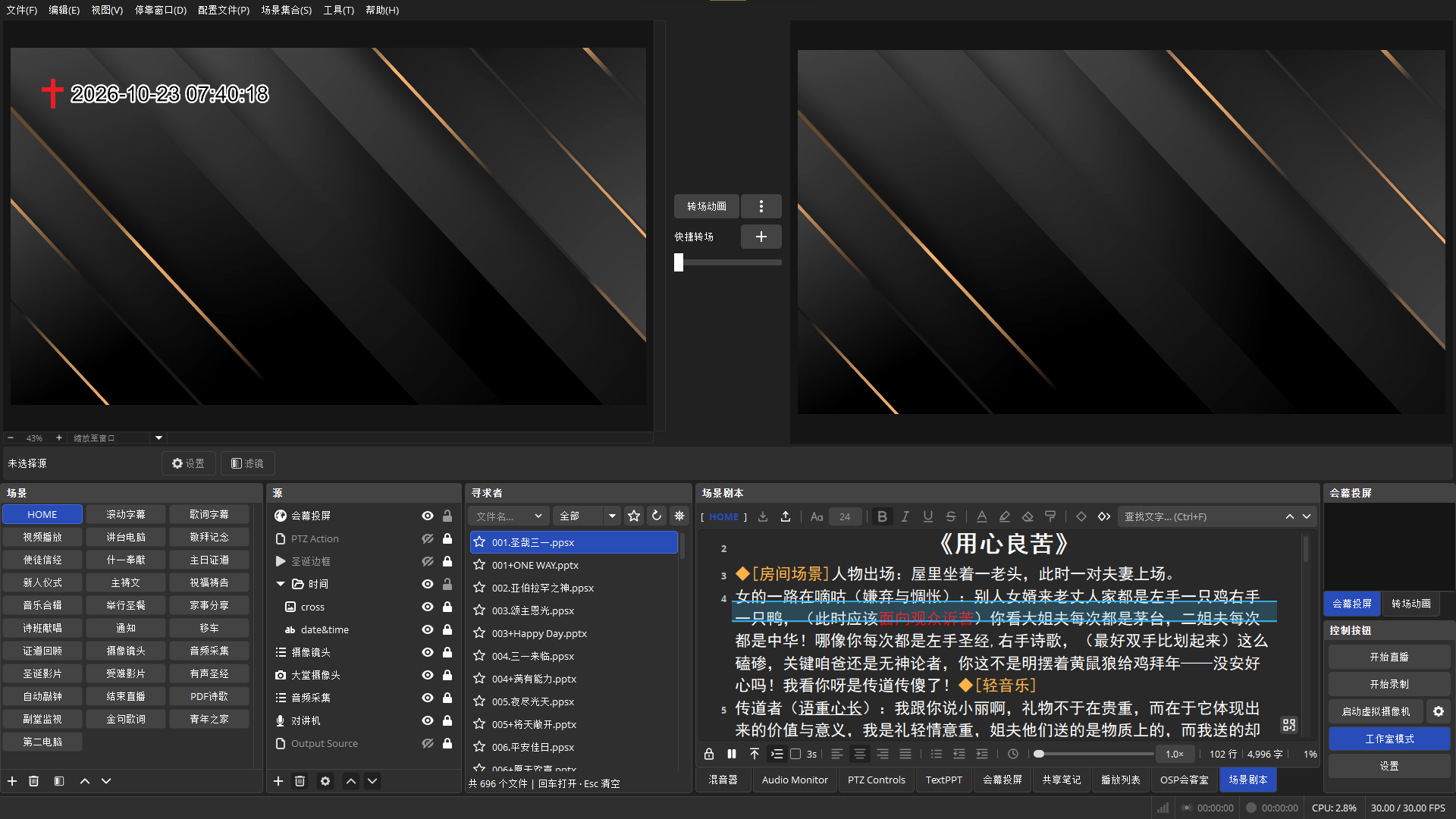Open transition options three-dot menu
The image size is (1456, 819).
pos(761,206)
